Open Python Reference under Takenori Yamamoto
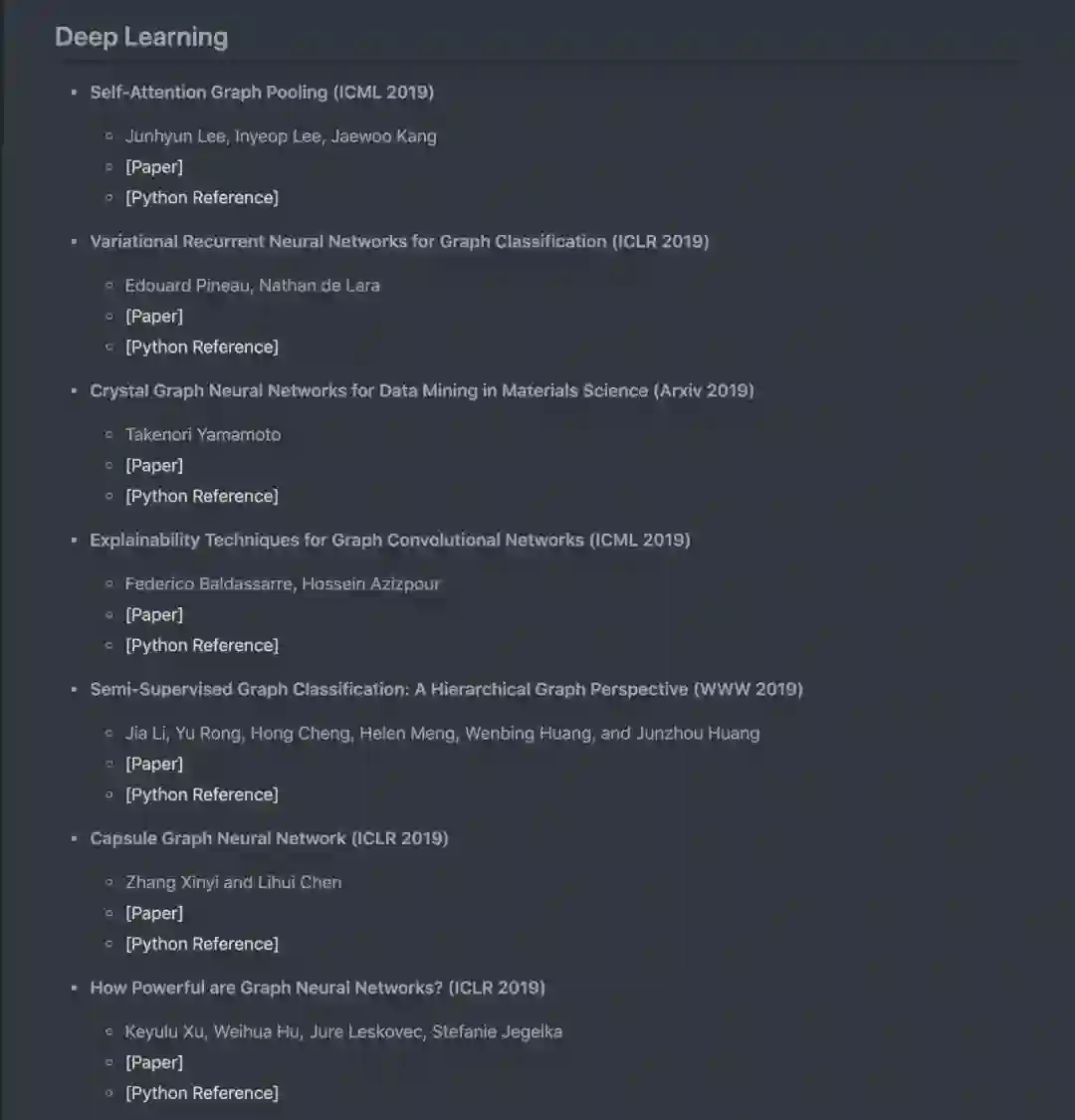 (201, 496)
